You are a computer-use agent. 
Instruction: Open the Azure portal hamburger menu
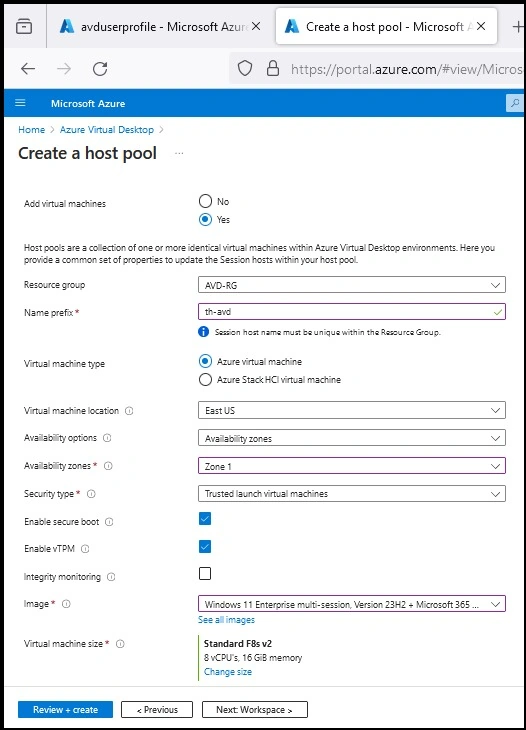tap(20, 102)
